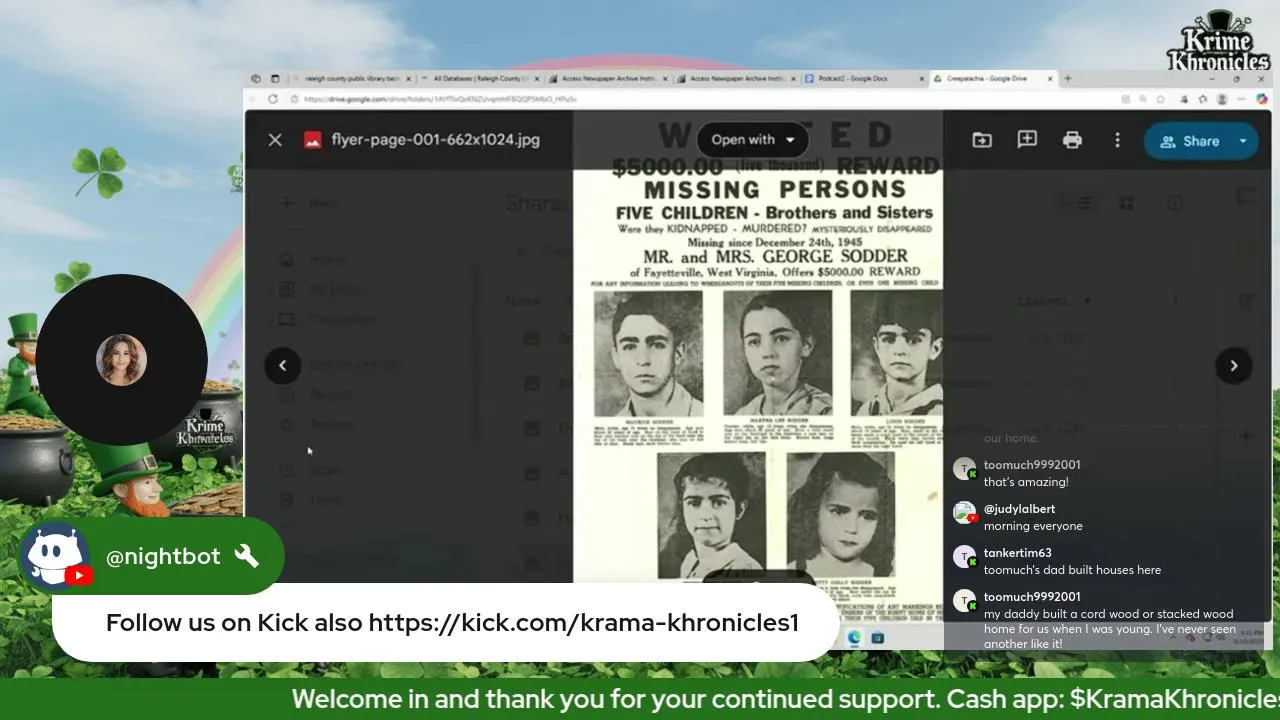This screenshot has width=1280, height=720.
Task: Click the dimmed New button in Drive sidebar
Action: (x=310, y=203)
